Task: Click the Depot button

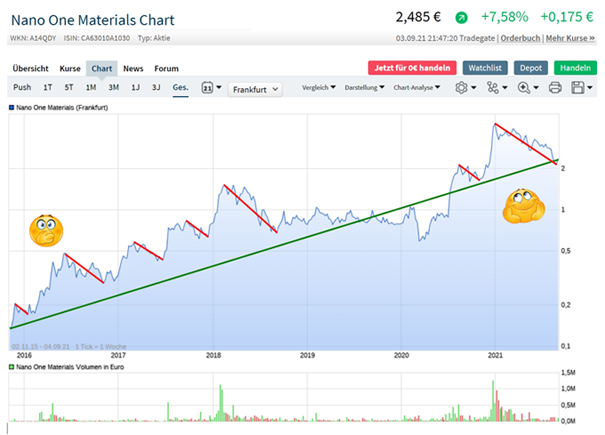Action: tap(531, 68)
